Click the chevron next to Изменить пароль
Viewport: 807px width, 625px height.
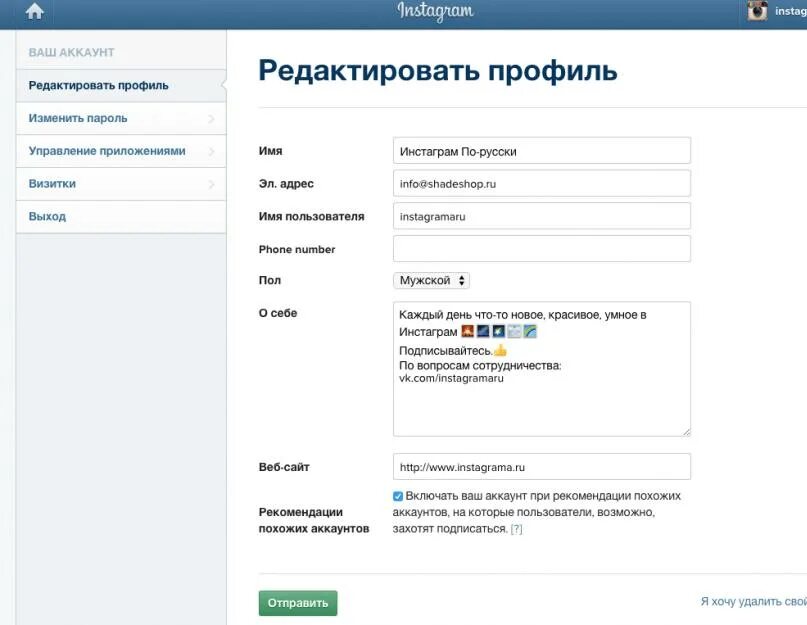pos(211,119)
